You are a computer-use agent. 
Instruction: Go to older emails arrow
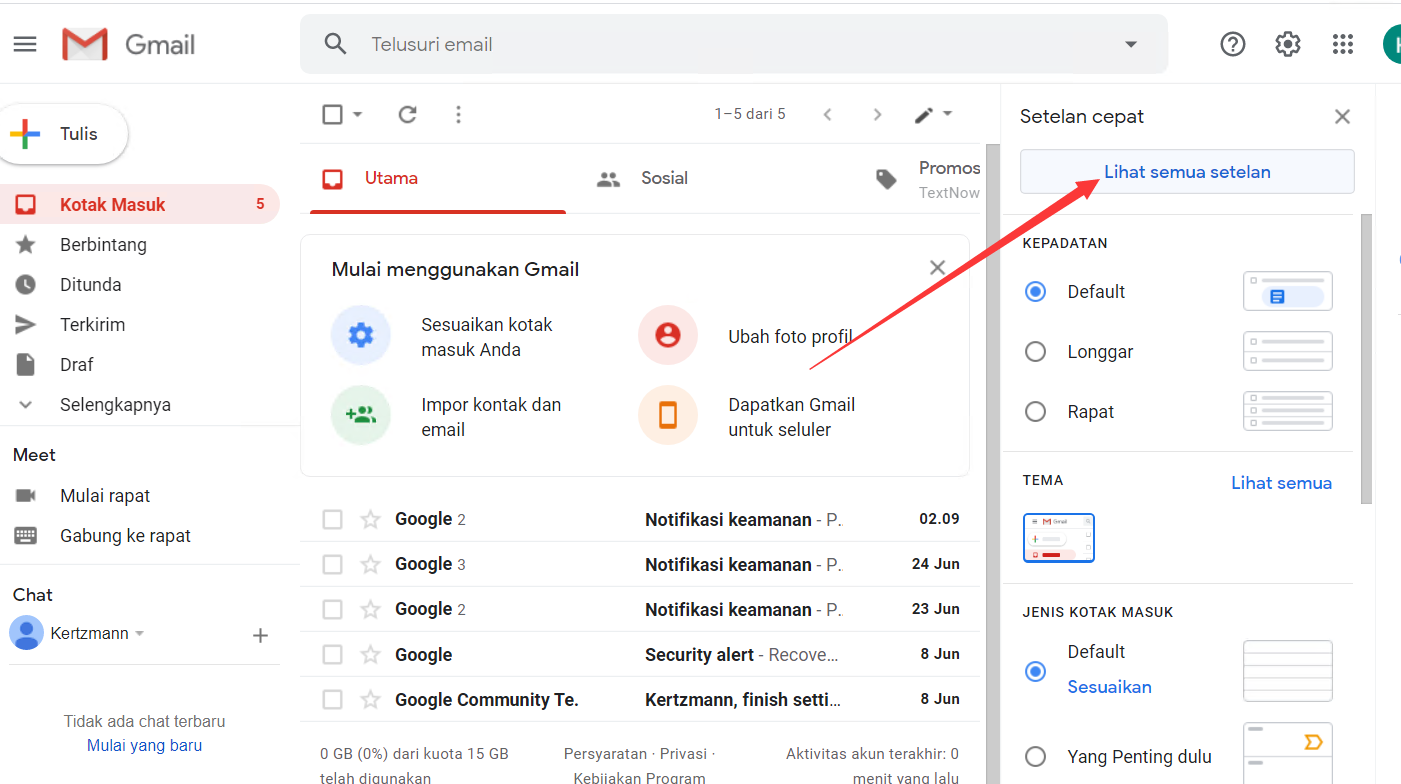pos(877,114)
